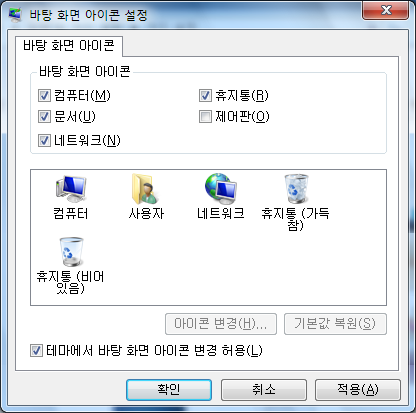
Task: Apply changes with the 적용(A) button
Action: [x=358, y=389]
